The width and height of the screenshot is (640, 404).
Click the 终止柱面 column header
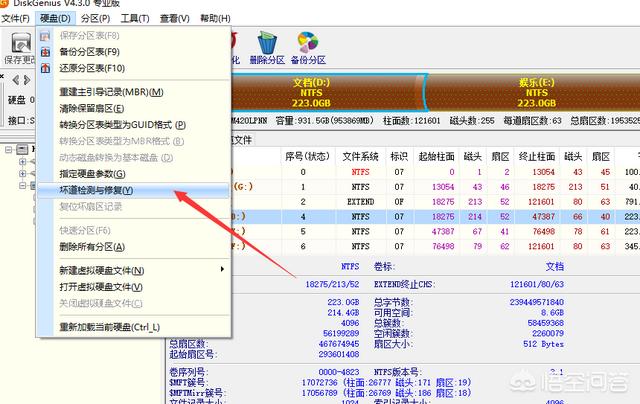pos(537,157)
